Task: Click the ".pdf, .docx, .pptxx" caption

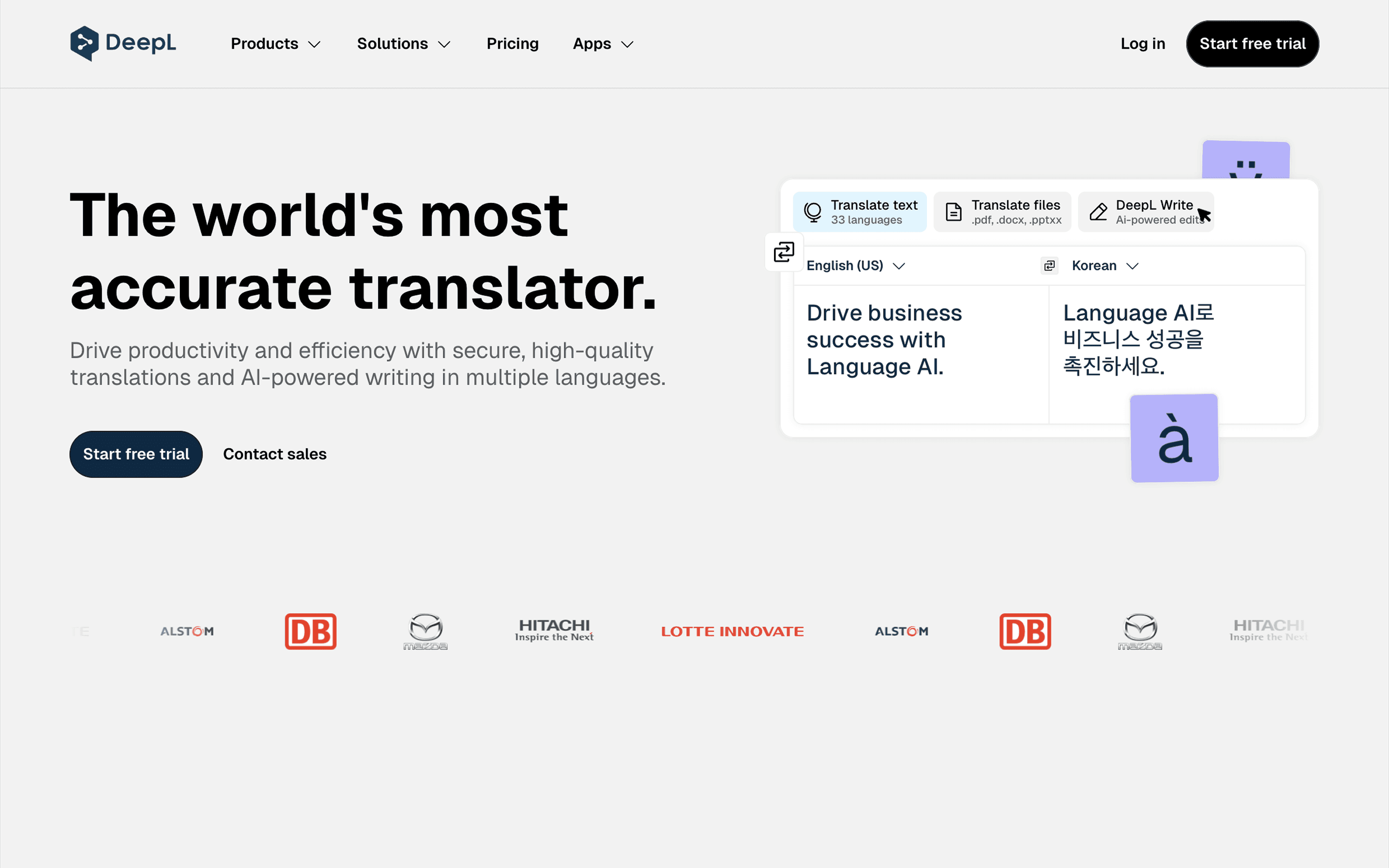Action: pyautogui.click(x=1016, y=220)
